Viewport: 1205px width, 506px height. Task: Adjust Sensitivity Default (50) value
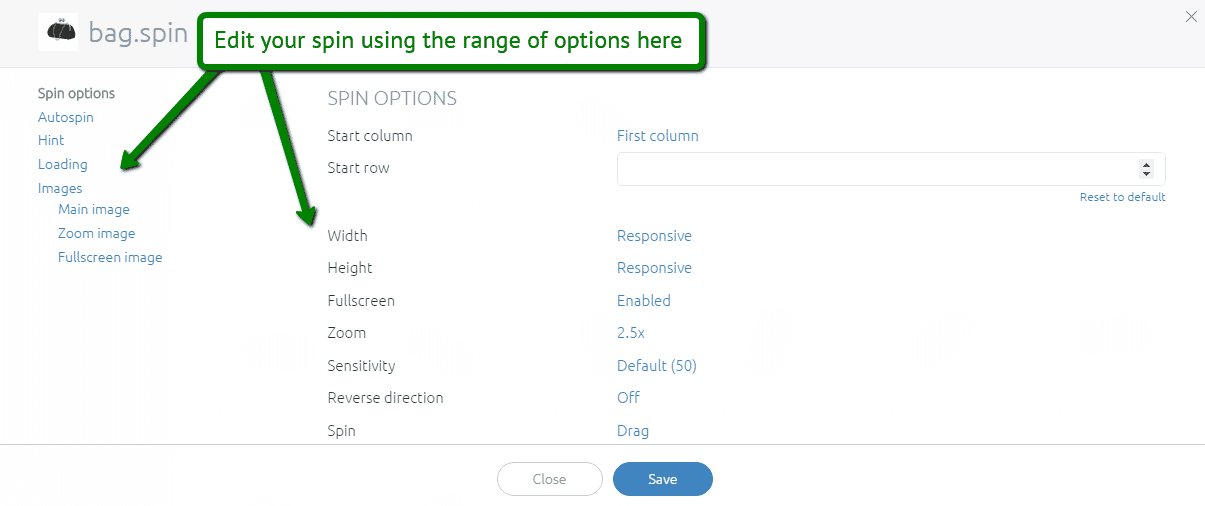pyautogui.click(x=657, y=365)
